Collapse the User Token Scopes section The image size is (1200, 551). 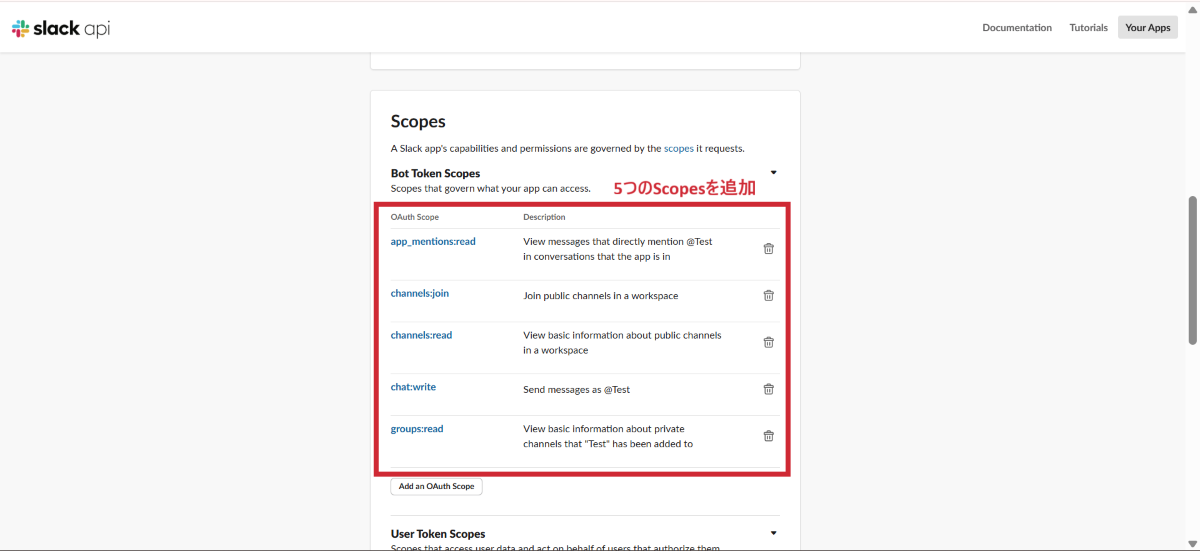point(773,533)
